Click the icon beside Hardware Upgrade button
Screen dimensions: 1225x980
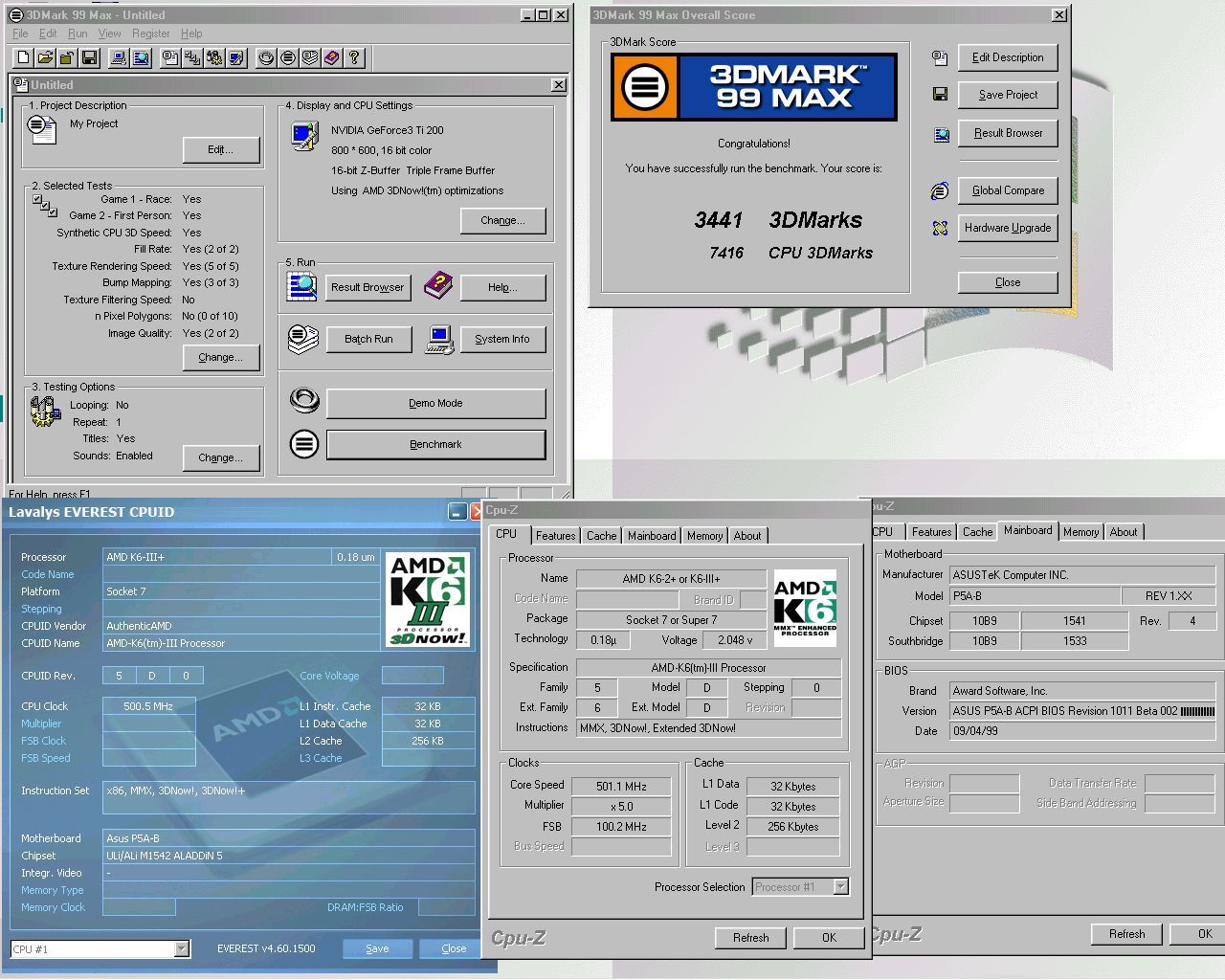(x=940, y=228)
